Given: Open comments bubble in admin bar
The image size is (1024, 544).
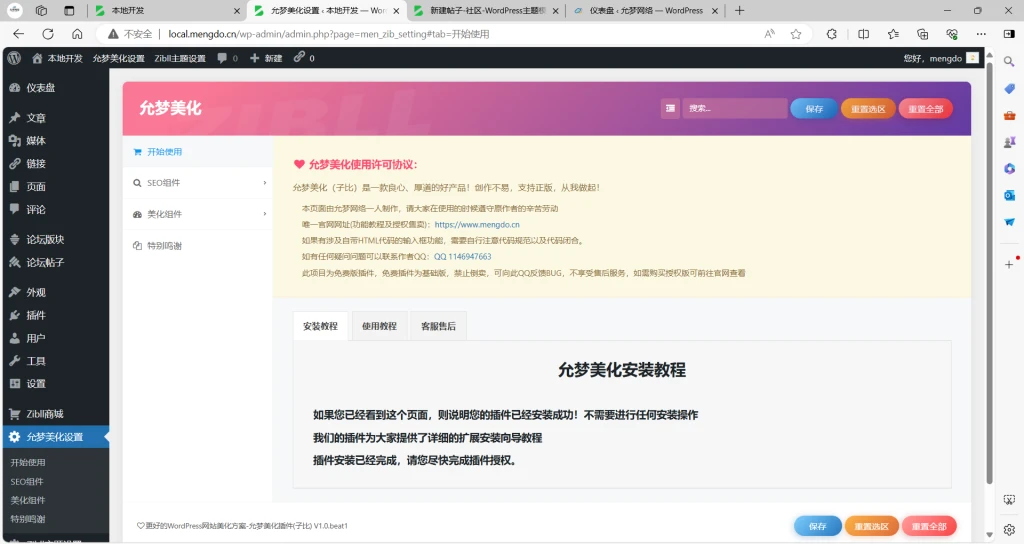Looking at the screenshot, I should [227, 58].
